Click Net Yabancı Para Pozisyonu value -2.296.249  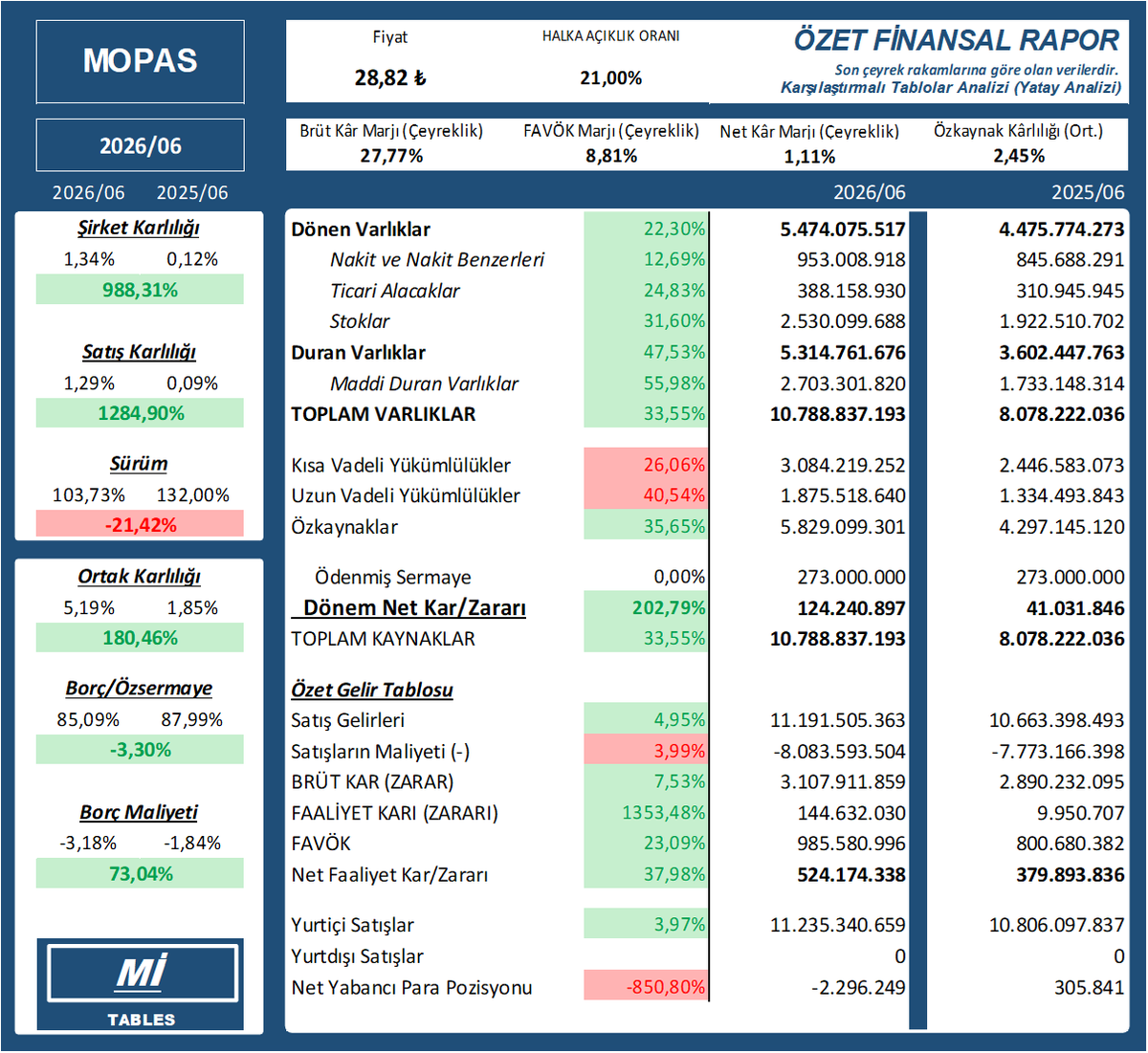858,988
